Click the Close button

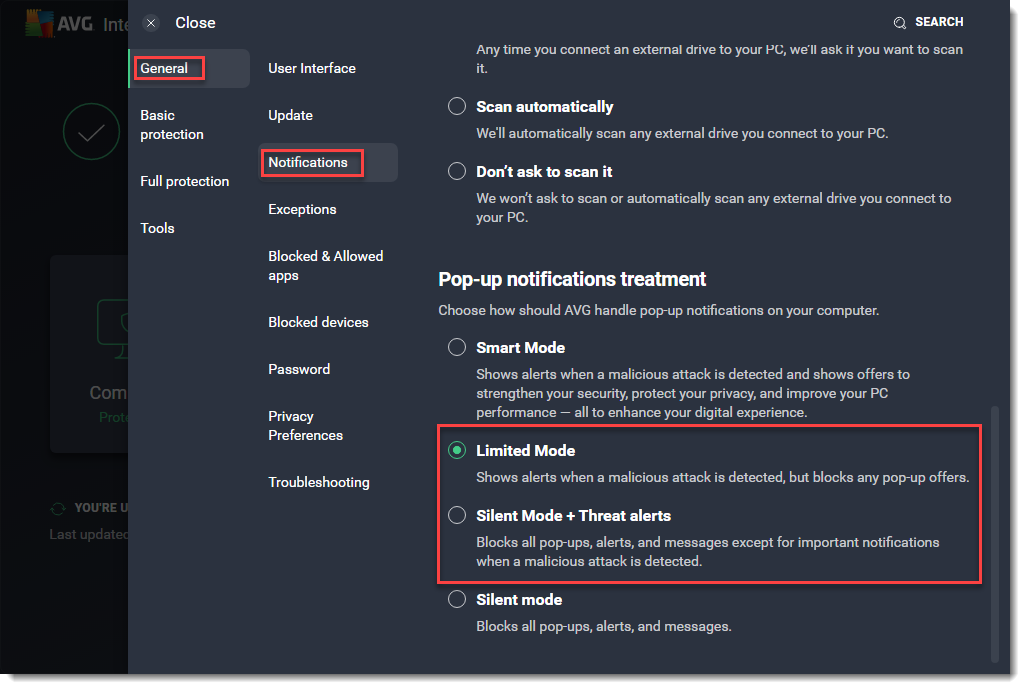(x=195, y=22)
